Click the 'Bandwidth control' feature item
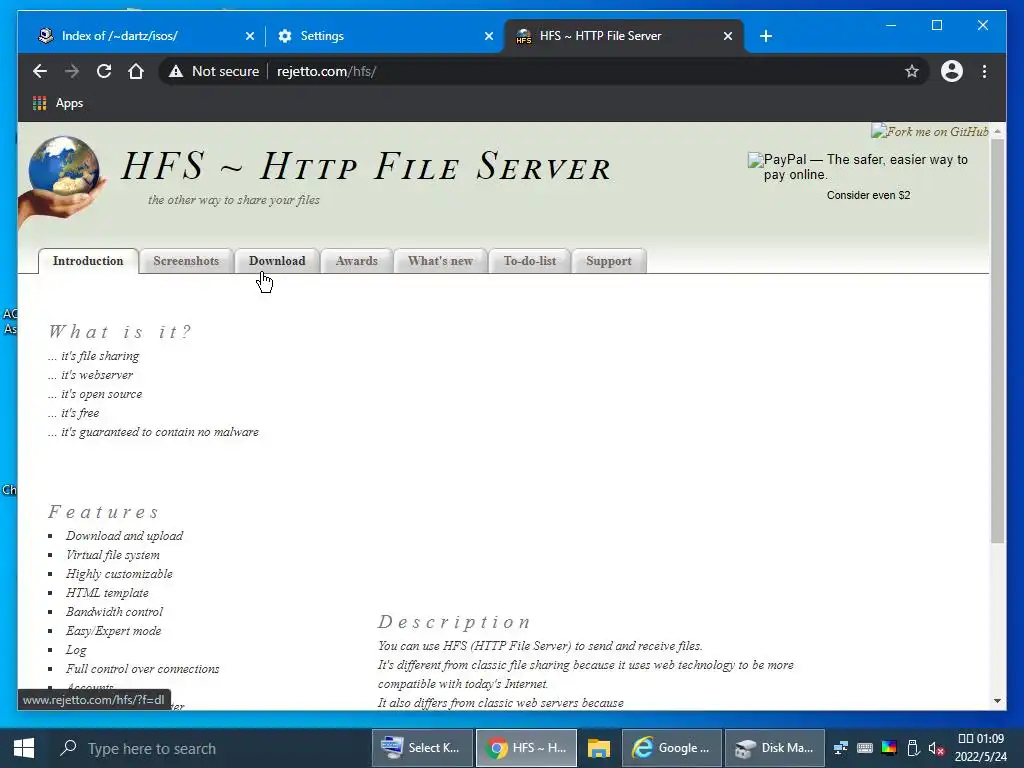 (114, 611)
